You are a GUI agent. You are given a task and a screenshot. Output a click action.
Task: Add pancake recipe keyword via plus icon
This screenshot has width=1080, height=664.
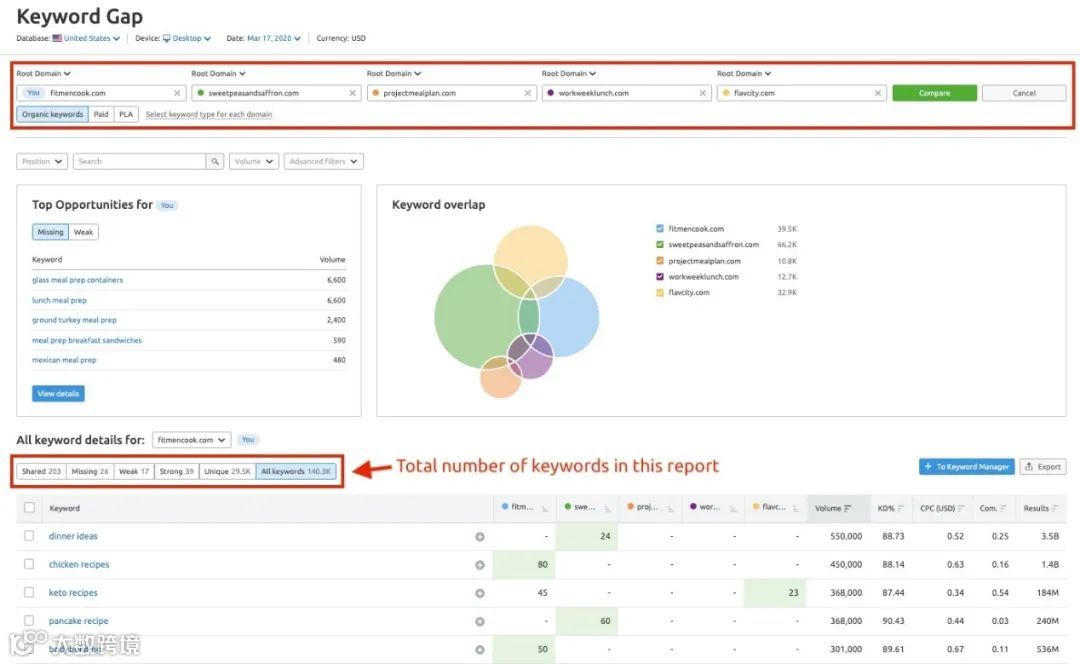pyautogui.click(x=479, y=621)
